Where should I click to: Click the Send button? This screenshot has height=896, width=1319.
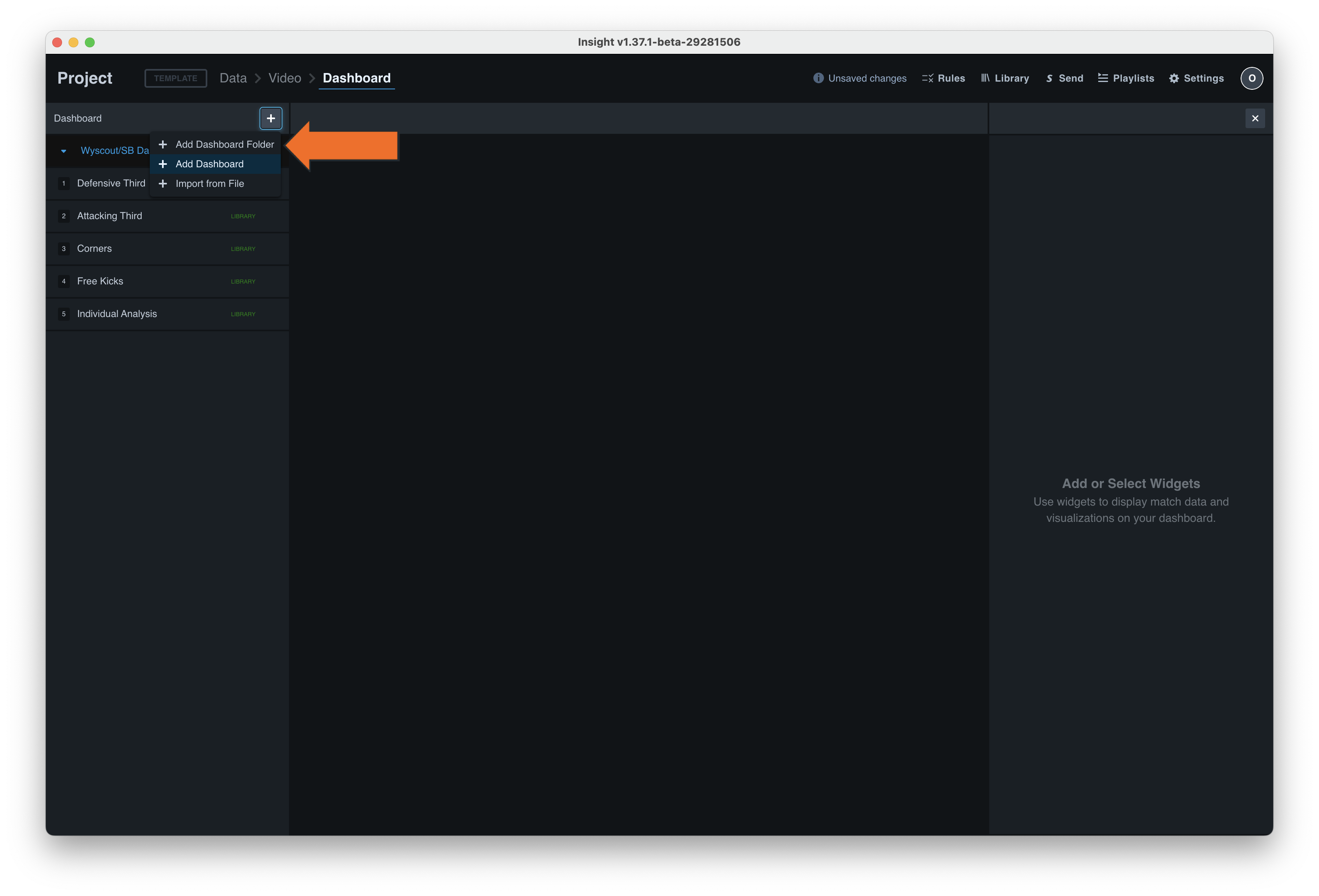tap(1064, 78)
